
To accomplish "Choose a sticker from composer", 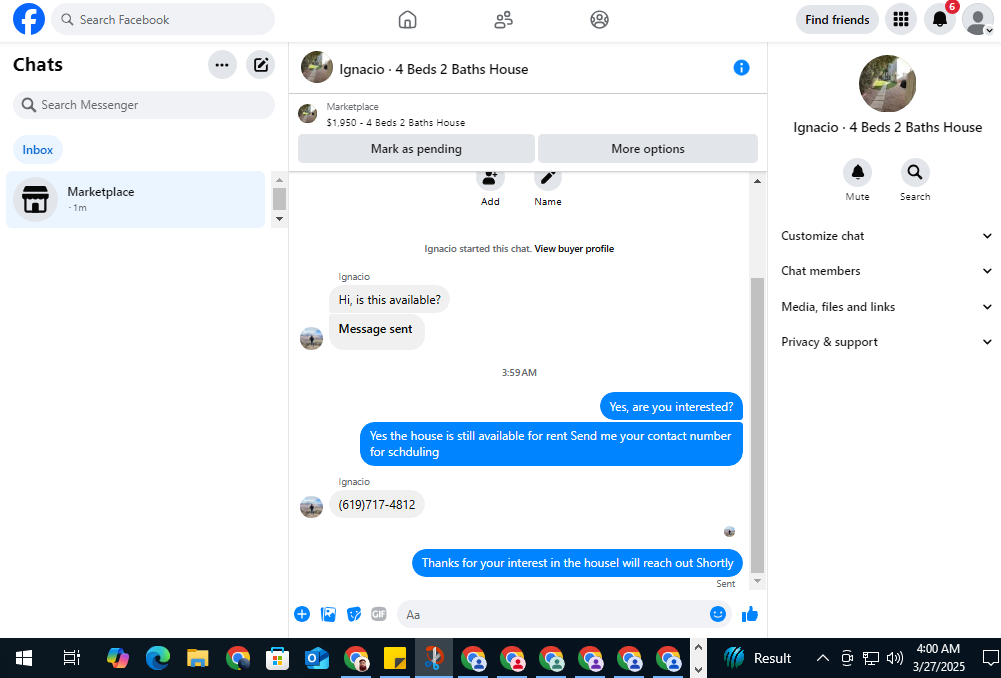I will (354, 614).
